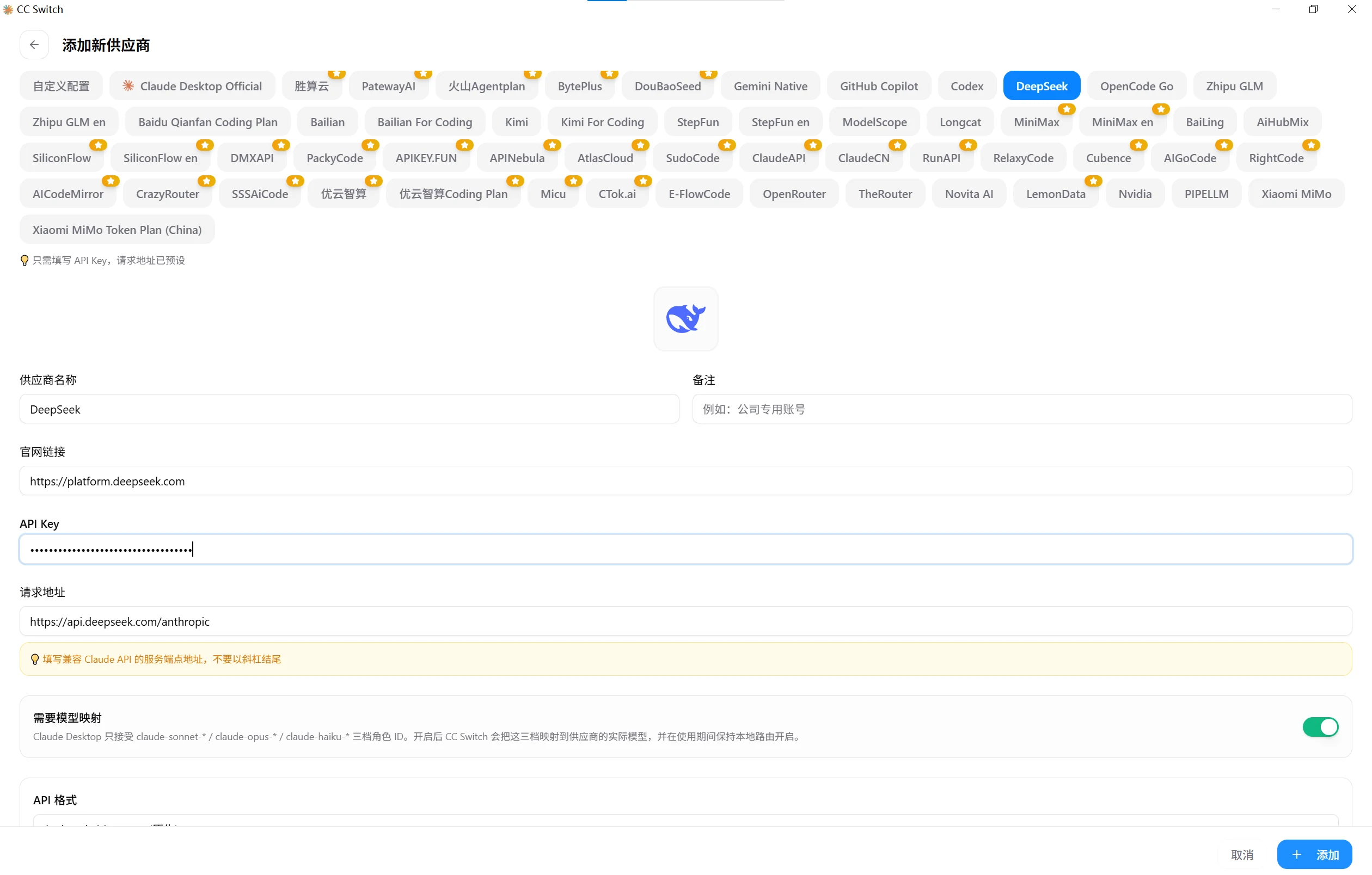Select the MiniMax en preset
Viewport: 1372px width, 875px height.
(x=1123, y=122)
